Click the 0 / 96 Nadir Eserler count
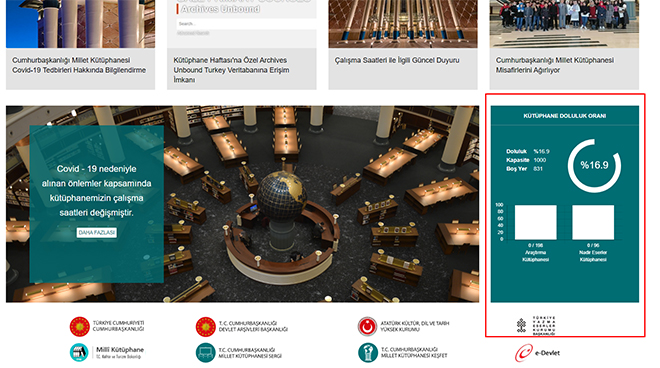Screen dimensions: 660x368 [593, 245]
